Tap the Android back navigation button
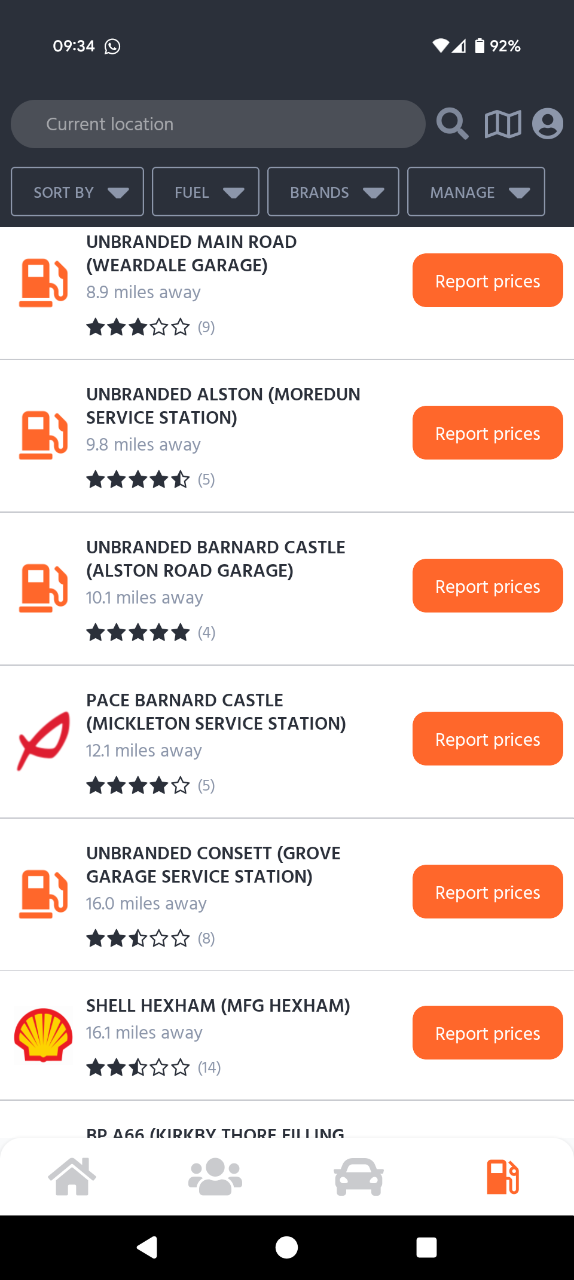574x1280 pixels. (x=147, y=1246)
